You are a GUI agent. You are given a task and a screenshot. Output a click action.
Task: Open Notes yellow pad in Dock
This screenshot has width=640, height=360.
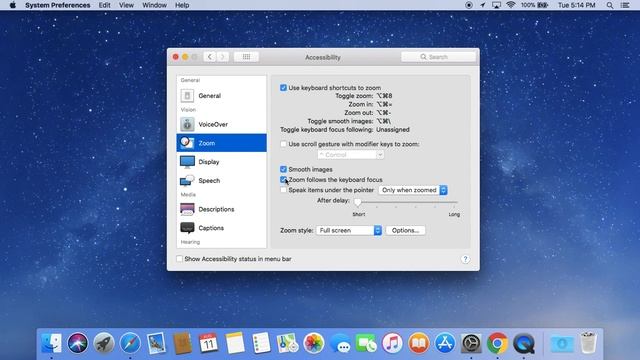coord(235,343)
